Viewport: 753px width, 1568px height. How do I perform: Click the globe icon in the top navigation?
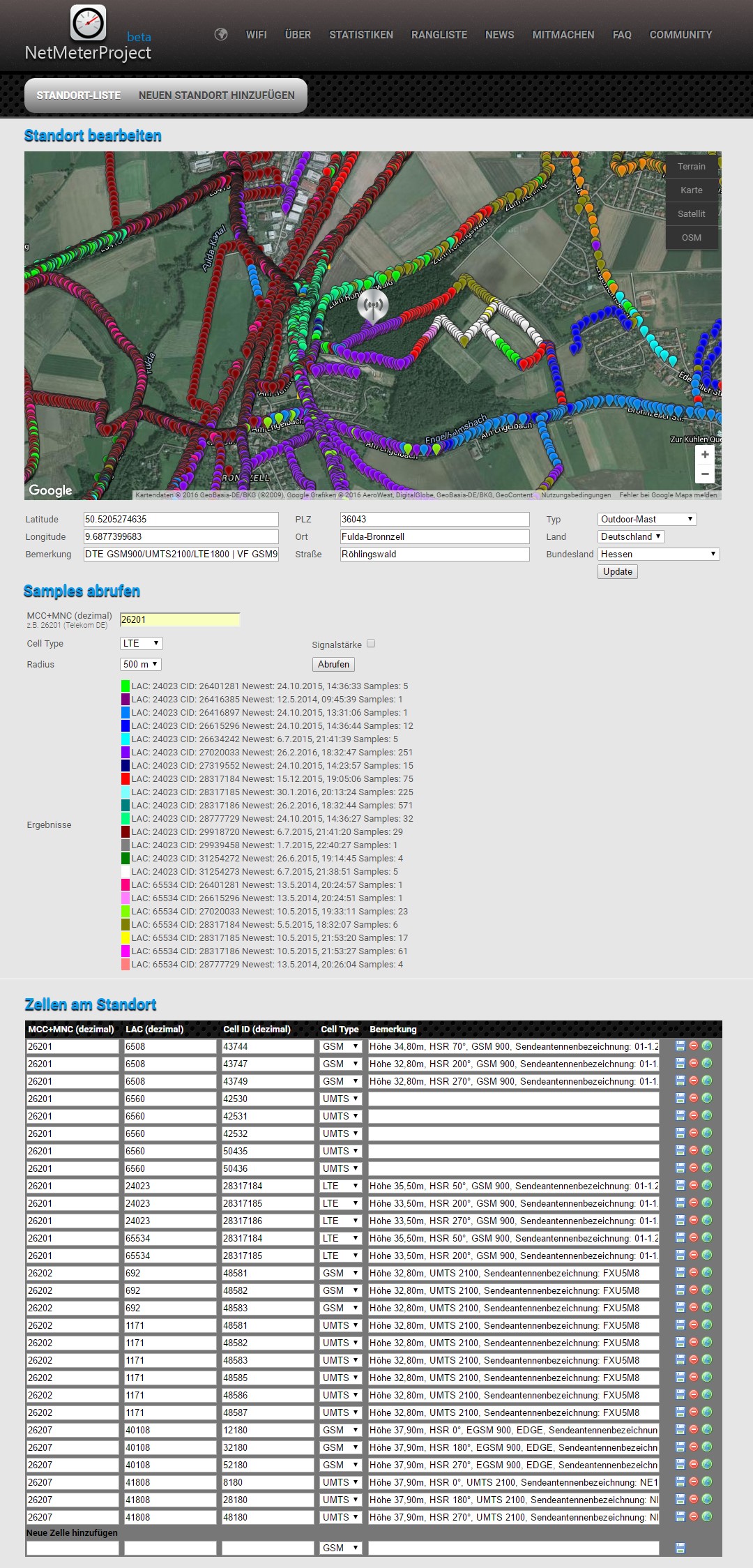(x=221, y=34)
